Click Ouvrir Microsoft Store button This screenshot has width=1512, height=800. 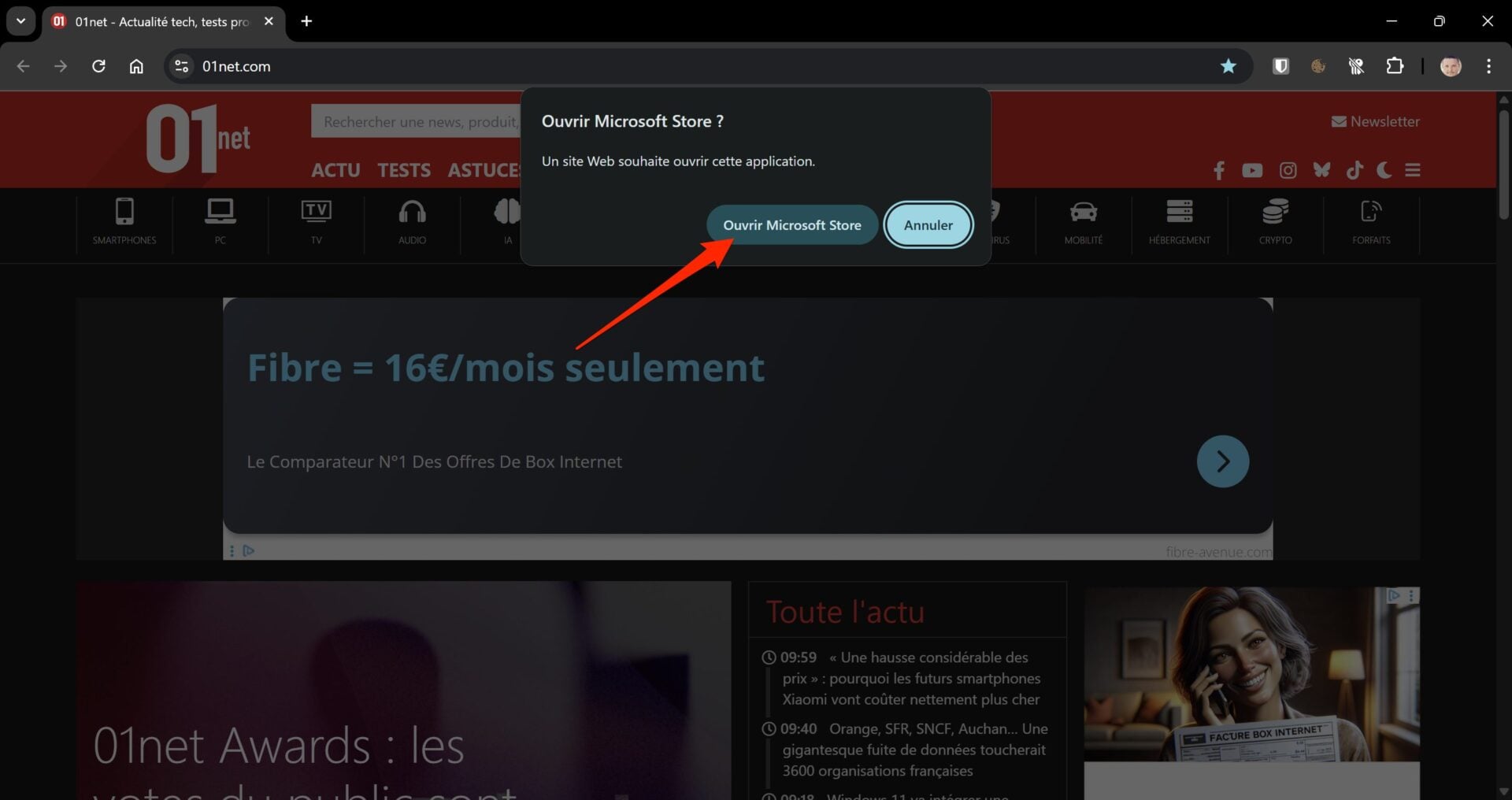click(792, 225)
